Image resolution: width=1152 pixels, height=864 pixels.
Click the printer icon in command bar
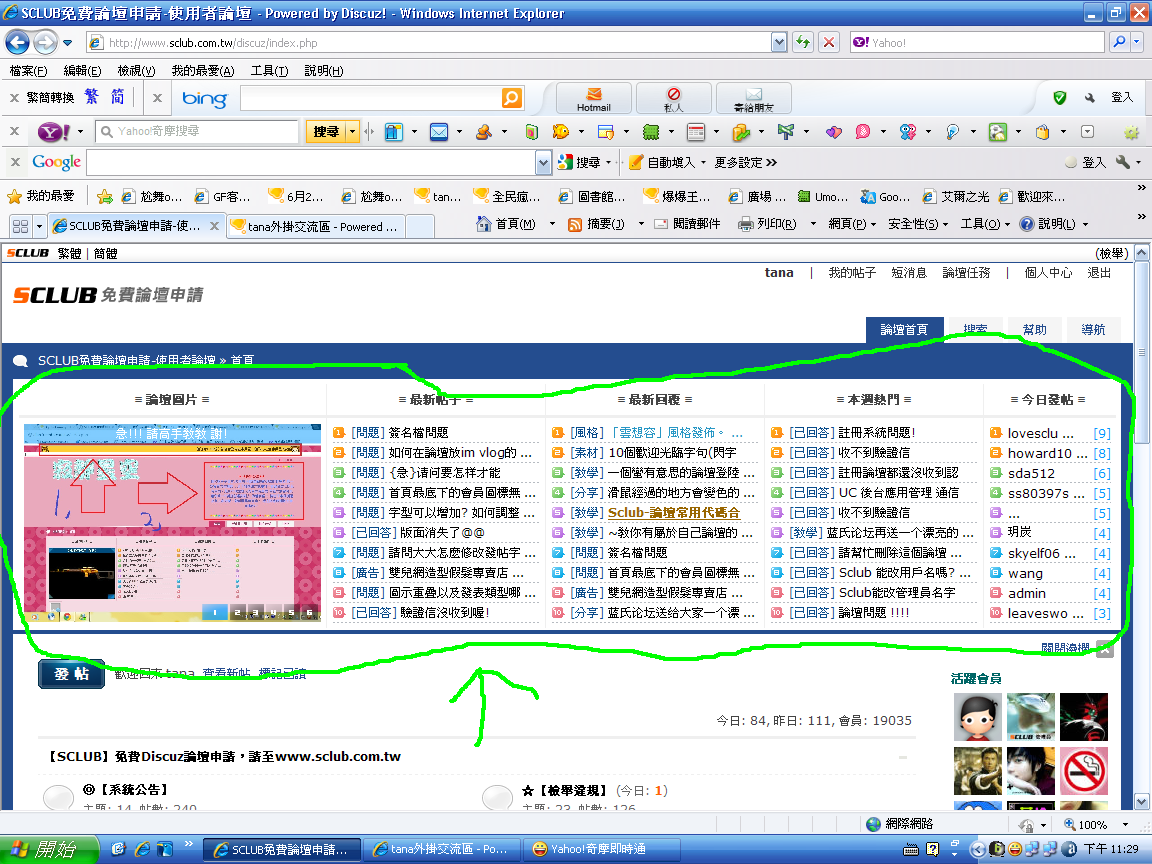[745, 225]
